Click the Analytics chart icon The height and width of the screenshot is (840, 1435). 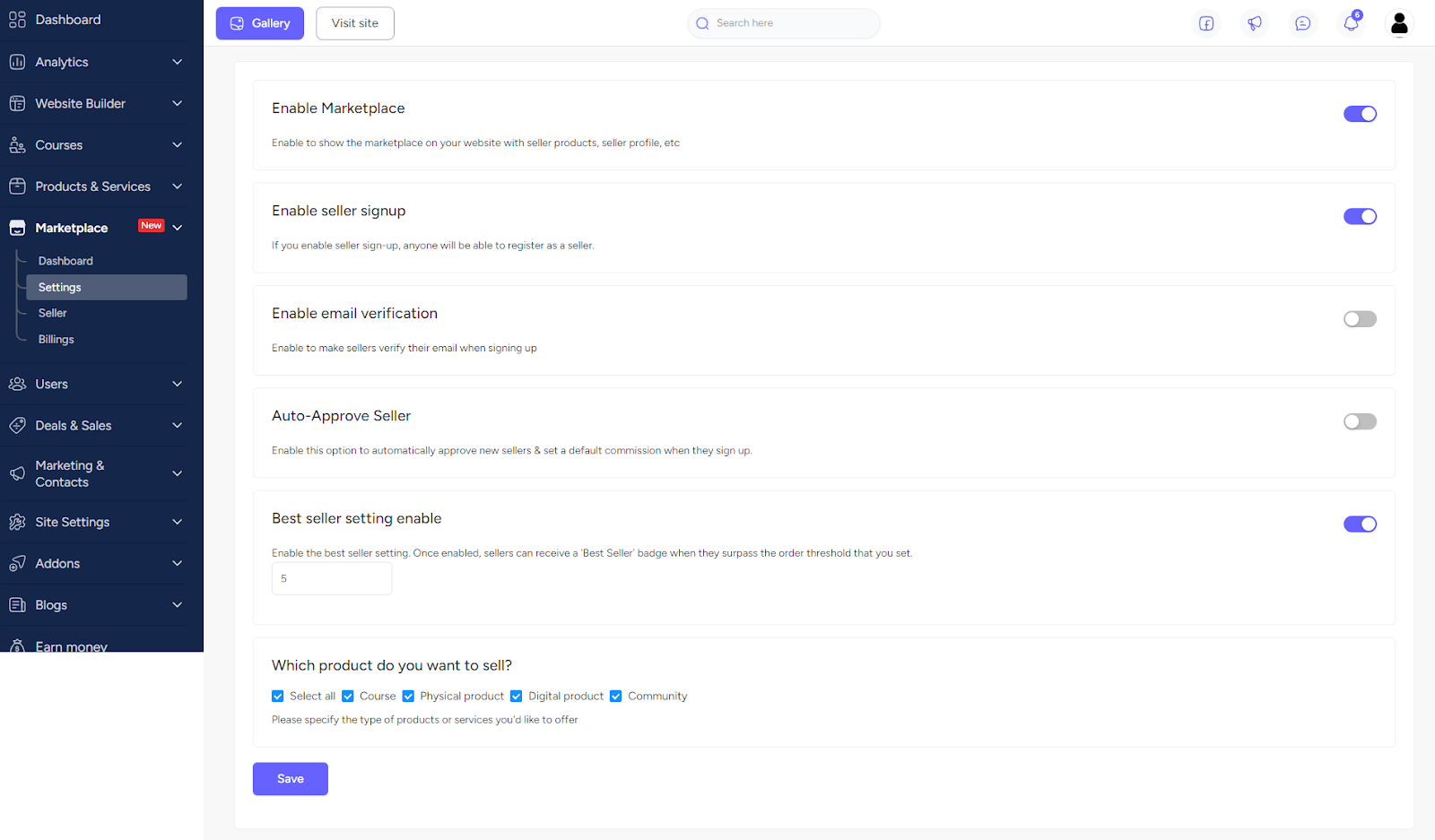pos(17,62)
